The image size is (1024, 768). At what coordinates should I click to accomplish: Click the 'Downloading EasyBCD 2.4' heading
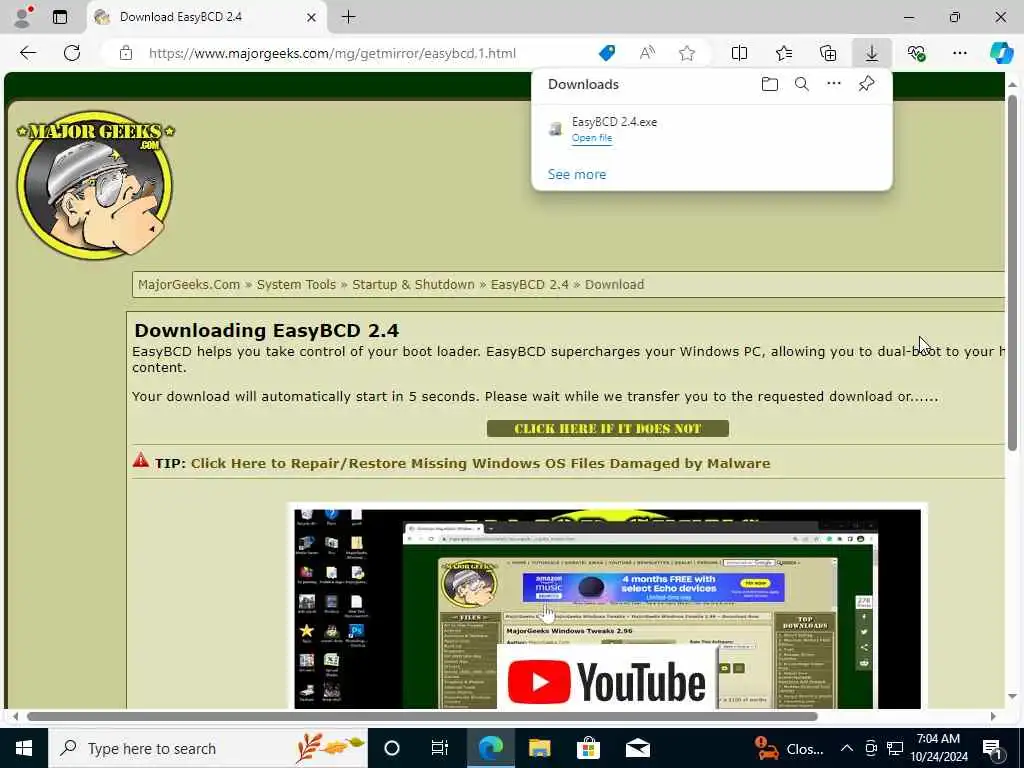(266, 330)
